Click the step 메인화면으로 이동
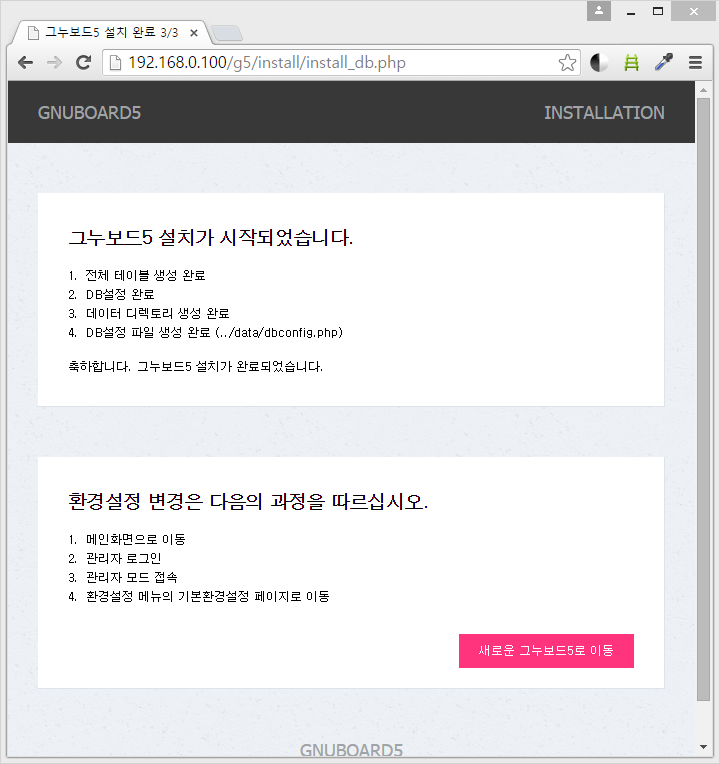The width and height of the screenshot is (720, 764). (135, 539)
